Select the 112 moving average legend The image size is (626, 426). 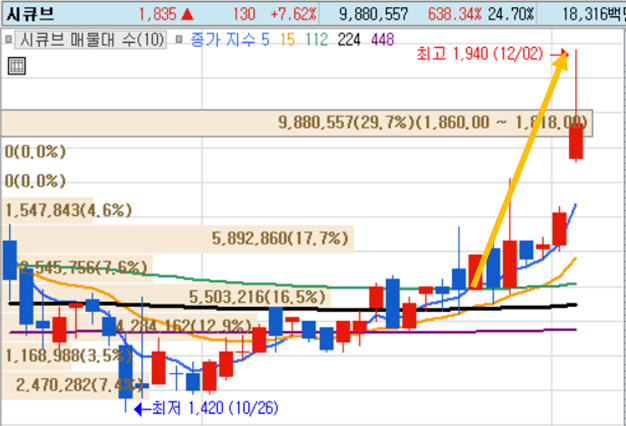(317, 40)
